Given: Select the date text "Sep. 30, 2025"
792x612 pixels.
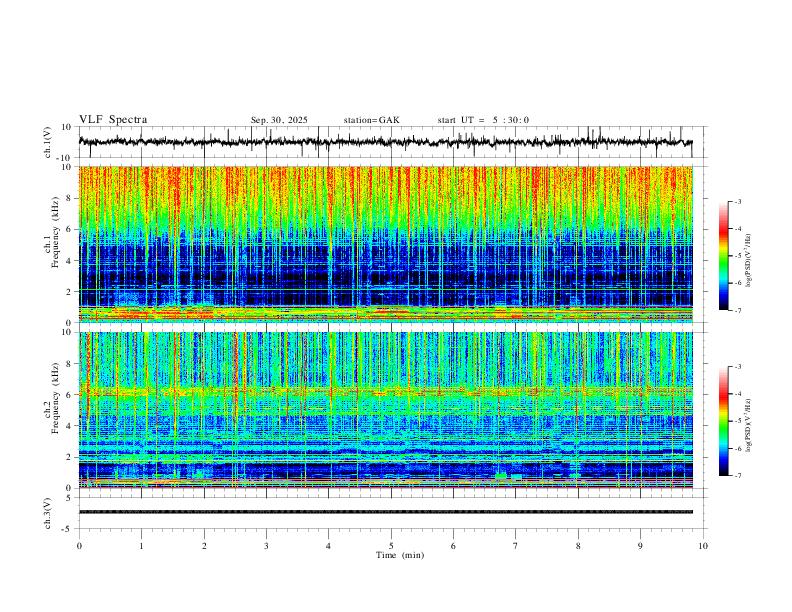Looking at the screenshot, I should tap(279, 120).
